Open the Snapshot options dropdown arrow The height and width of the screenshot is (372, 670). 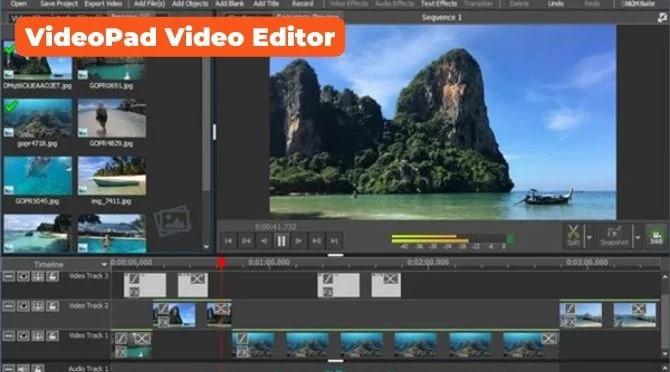click(638, 237)
